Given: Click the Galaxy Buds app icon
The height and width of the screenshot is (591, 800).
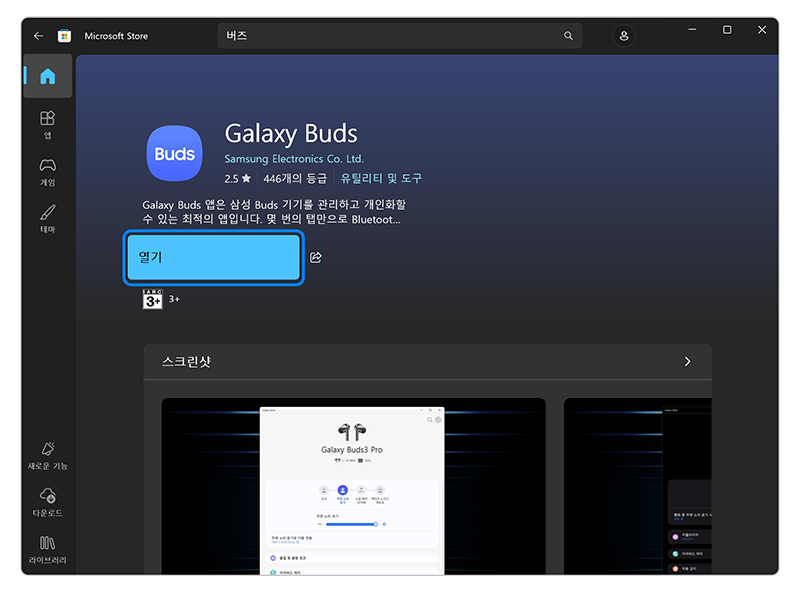Looking at the screenshot, I should click(174, 153).
